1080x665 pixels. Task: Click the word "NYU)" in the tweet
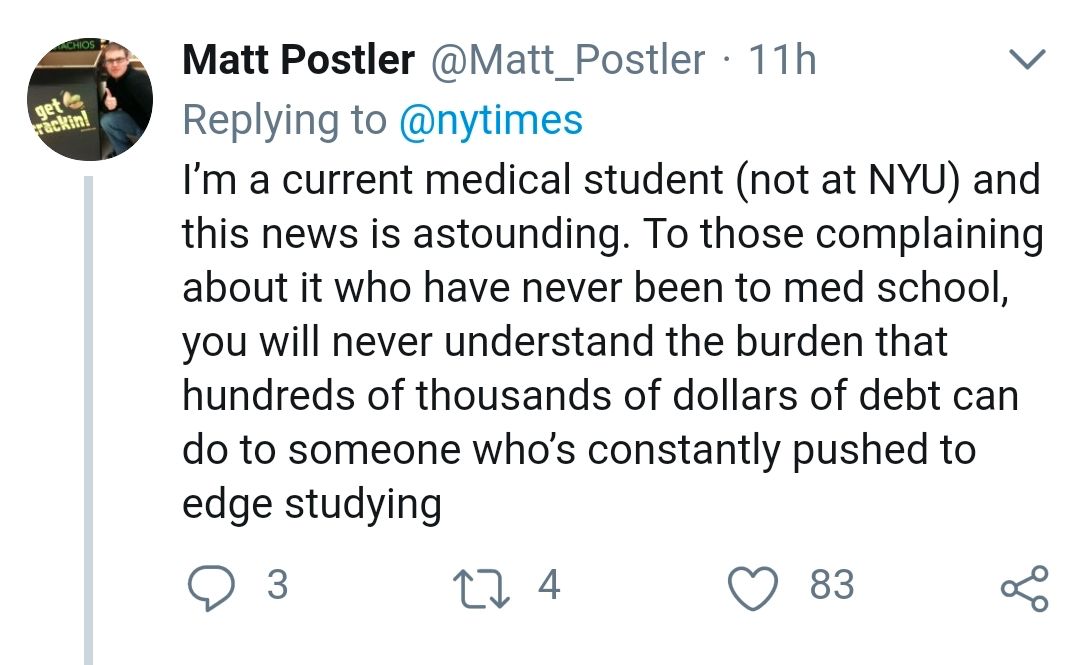coord(900,181)
